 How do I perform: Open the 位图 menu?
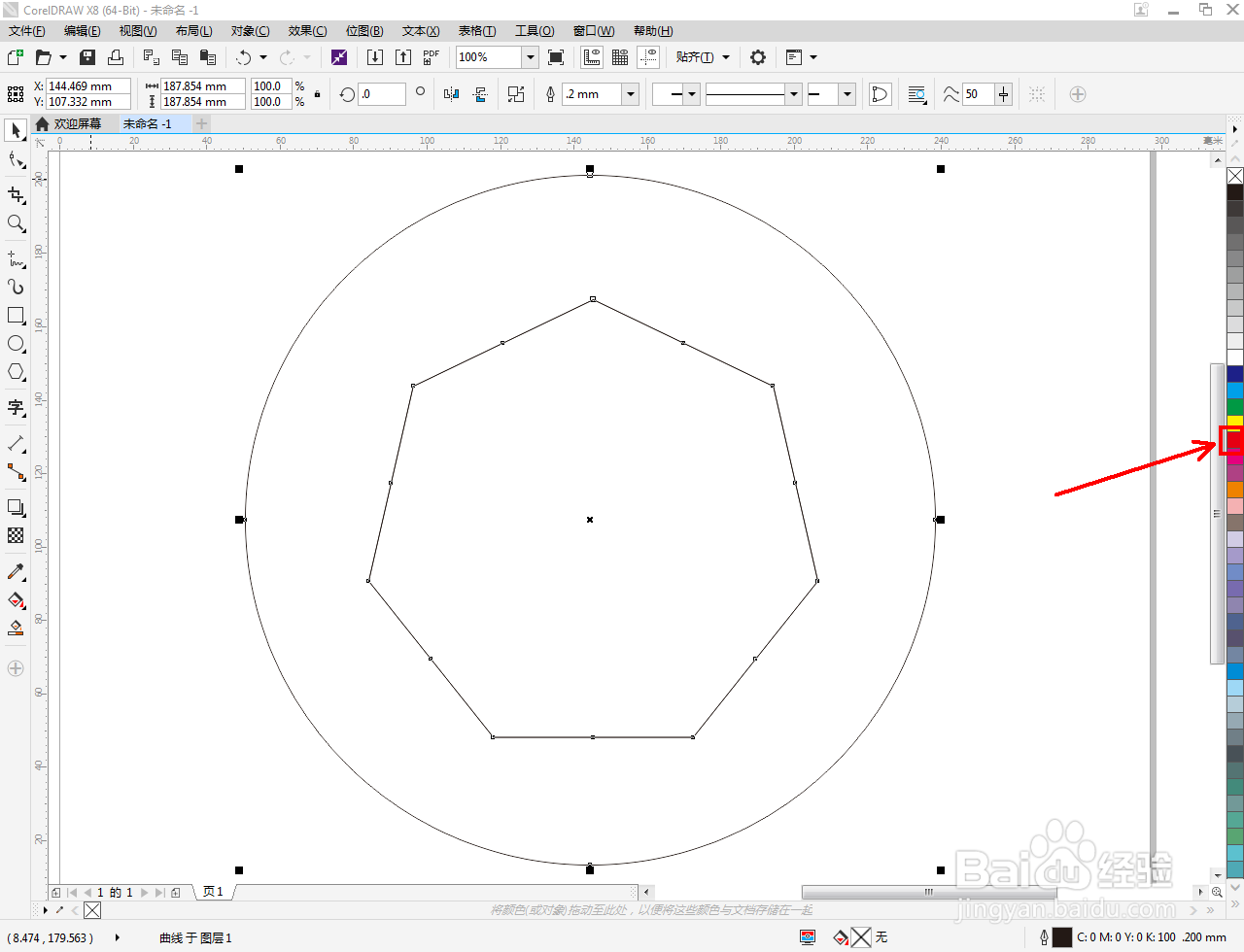coord(364,31)
